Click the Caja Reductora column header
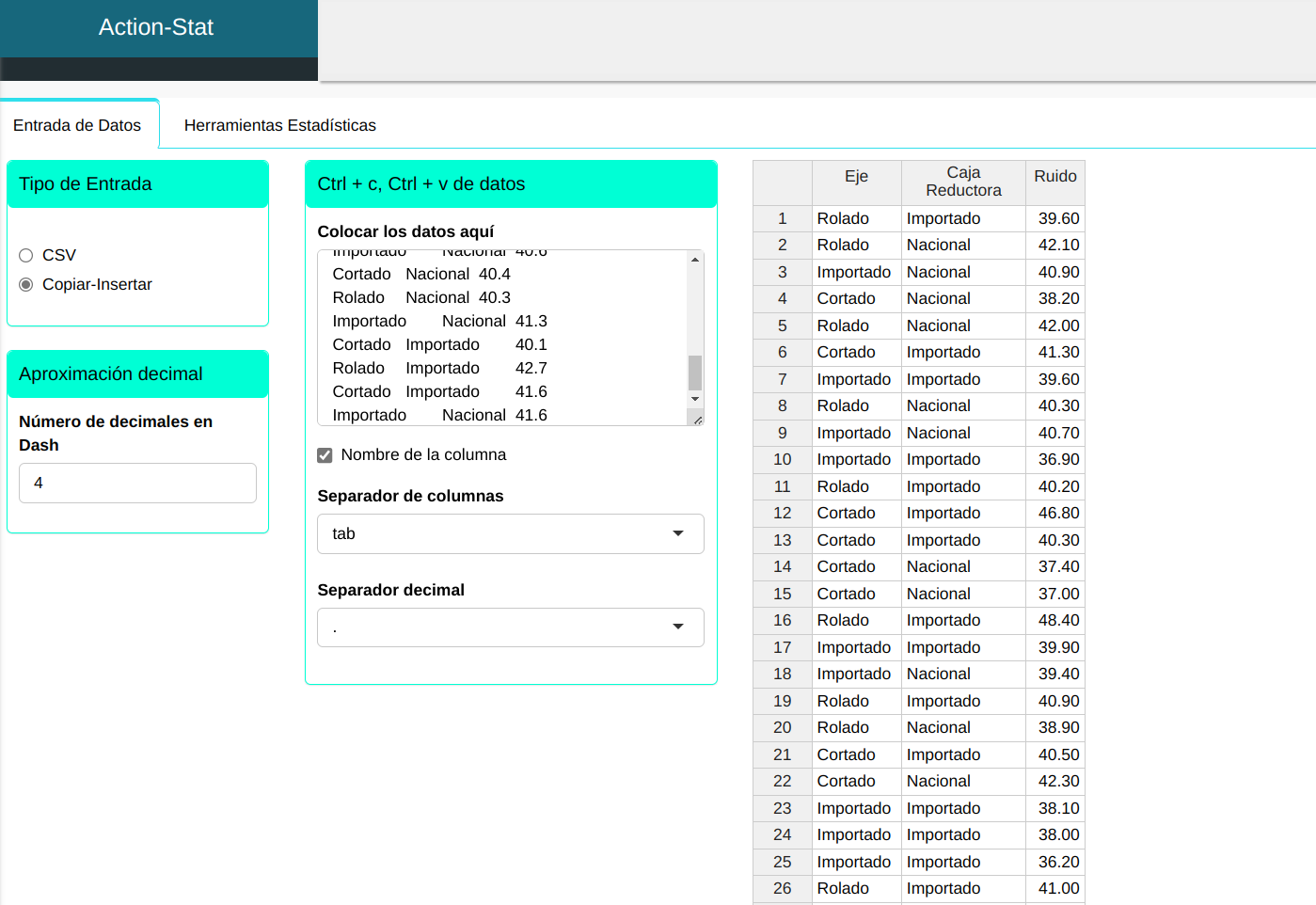This screenshot has width=1316, height=905. coord(963,182)
